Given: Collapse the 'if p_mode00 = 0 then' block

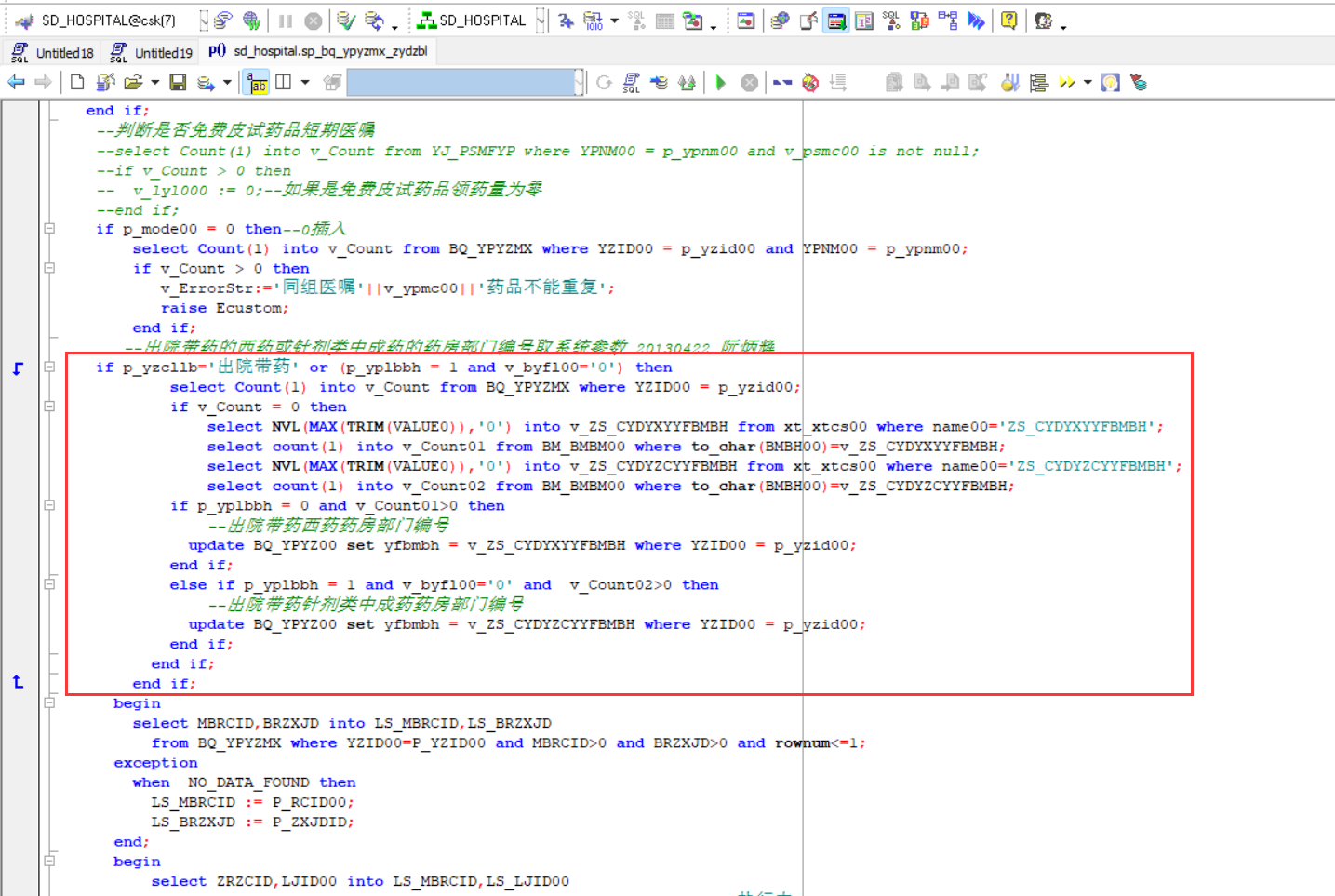Looking at the screenshot, I should point(49,229).
